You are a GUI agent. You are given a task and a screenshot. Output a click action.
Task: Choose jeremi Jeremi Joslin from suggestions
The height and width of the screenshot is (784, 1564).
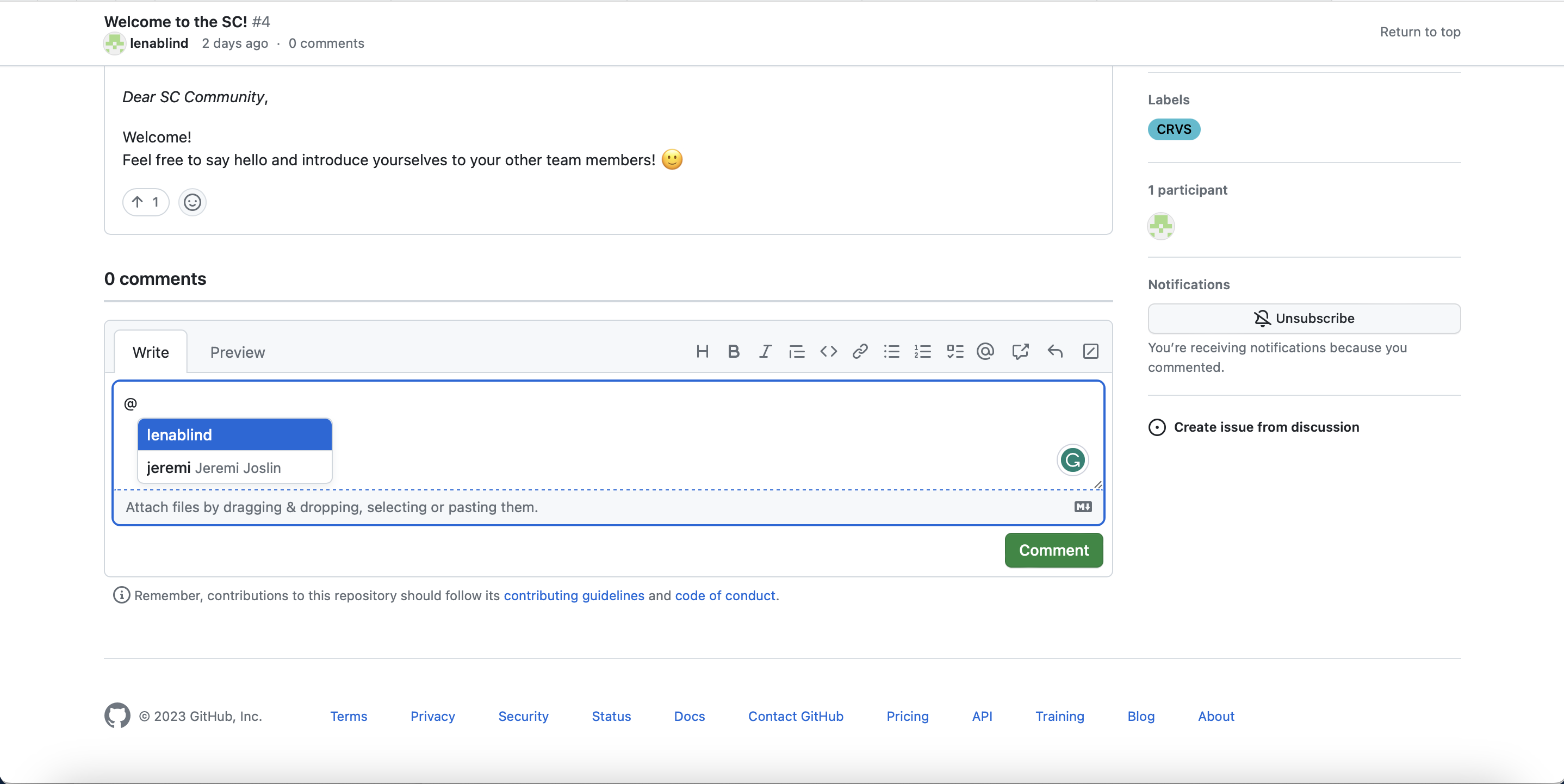pos(234,467)
